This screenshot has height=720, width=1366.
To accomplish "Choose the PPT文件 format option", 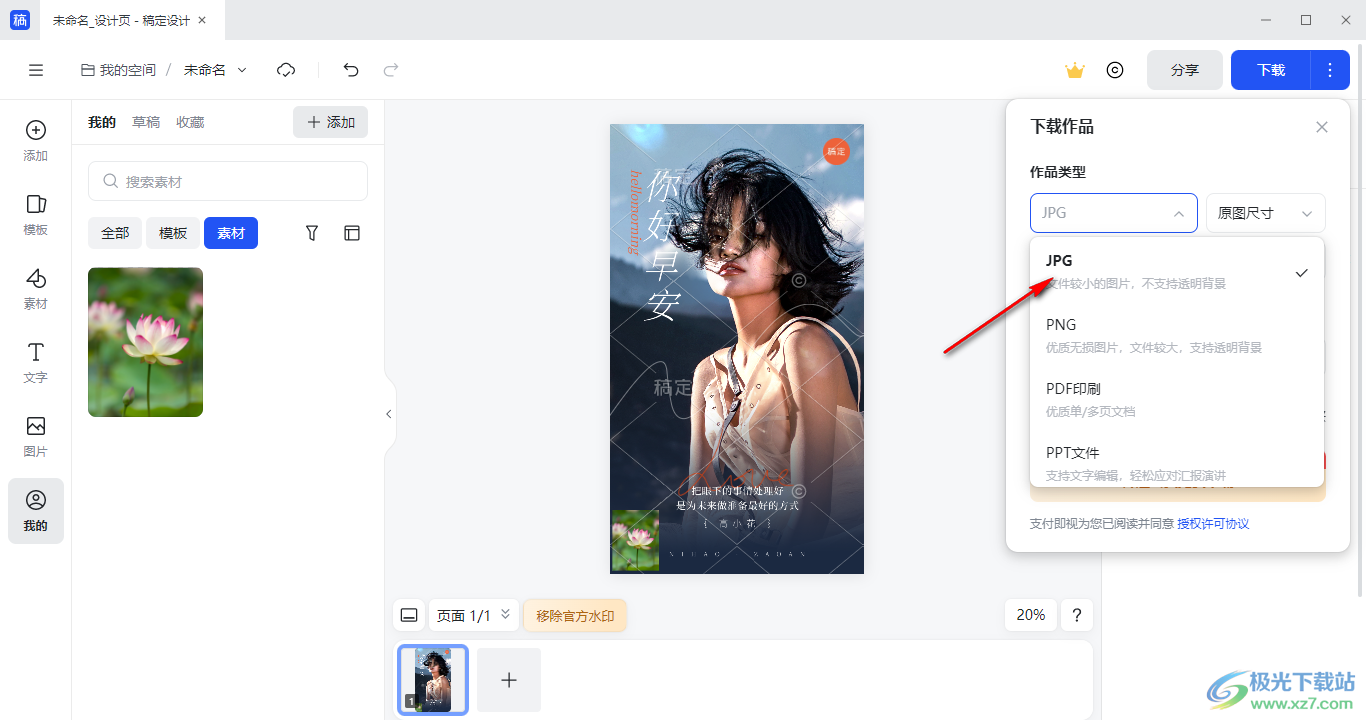I will 1177,462.
